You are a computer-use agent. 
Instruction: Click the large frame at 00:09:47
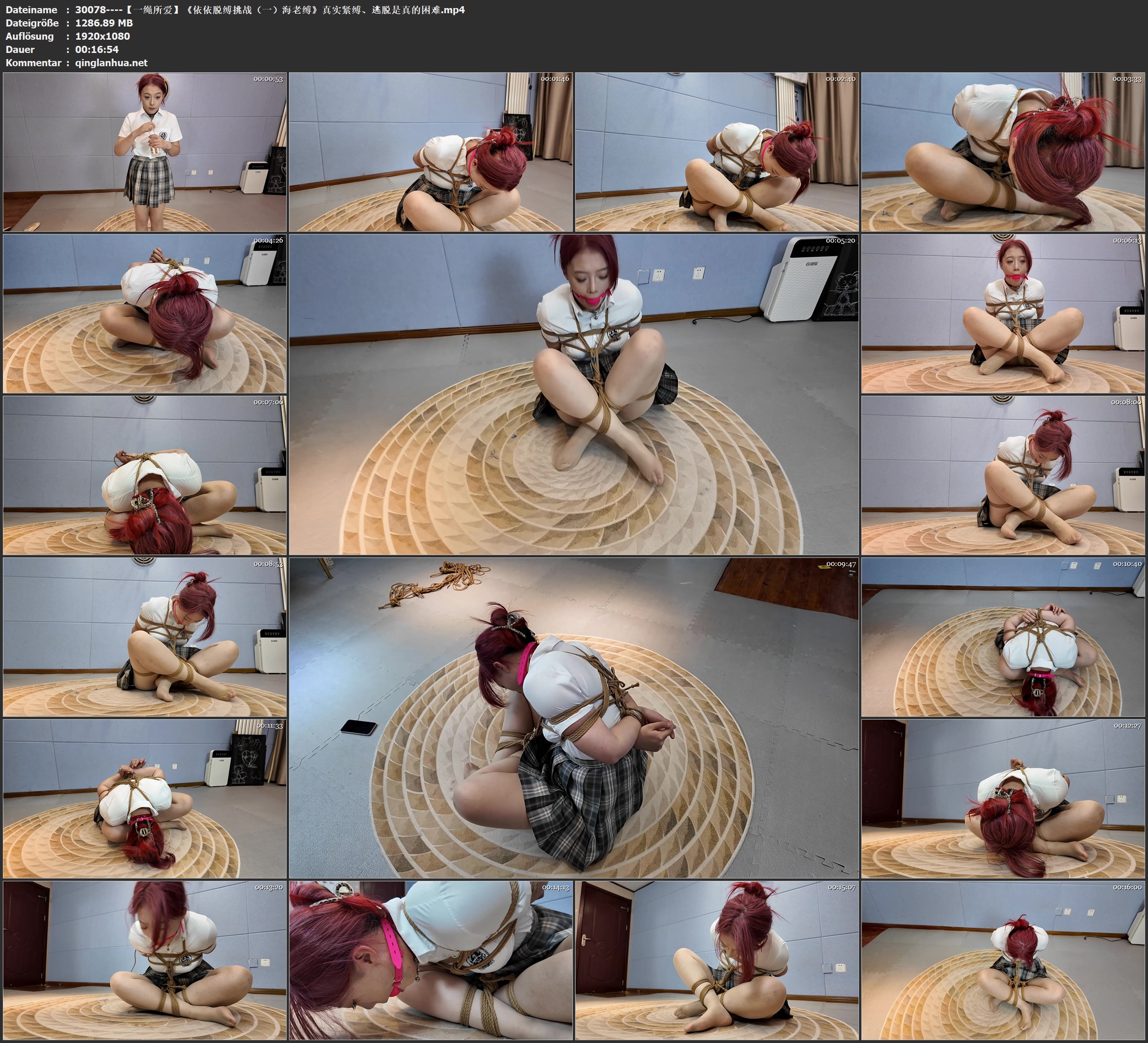pos(573,717)
